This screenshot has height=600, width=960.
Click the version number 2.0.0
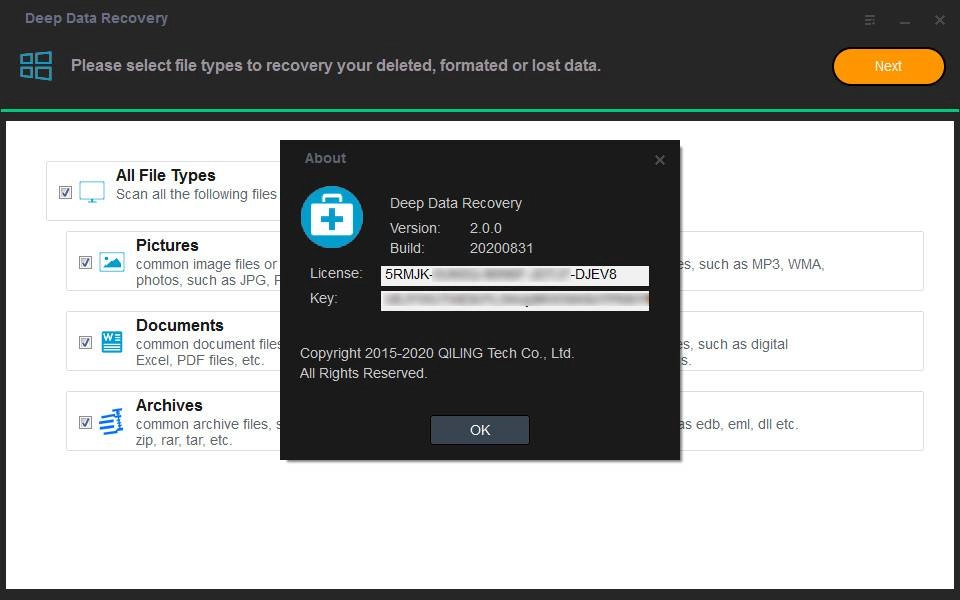(486, 228)
